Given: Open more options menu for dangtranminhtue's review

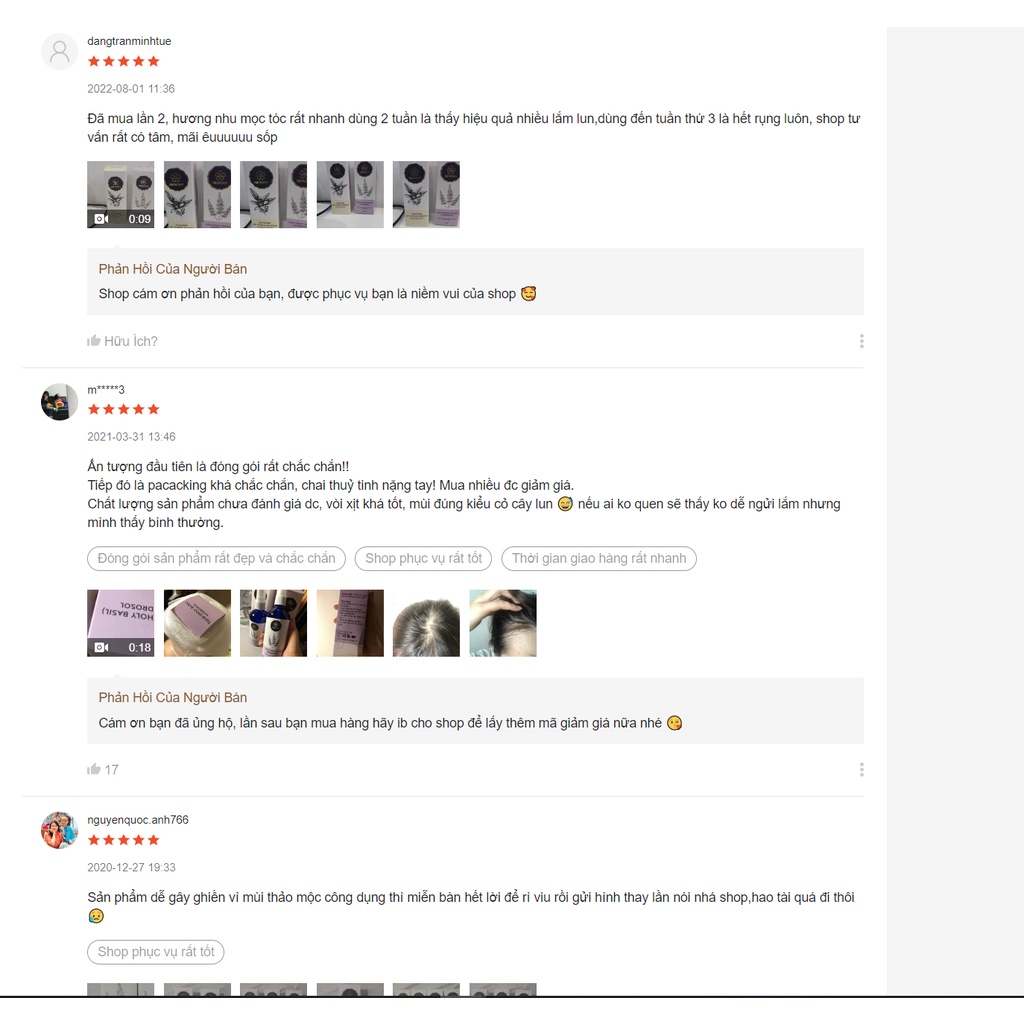Looking at the screenshot, I should click(x=861, y=341).
